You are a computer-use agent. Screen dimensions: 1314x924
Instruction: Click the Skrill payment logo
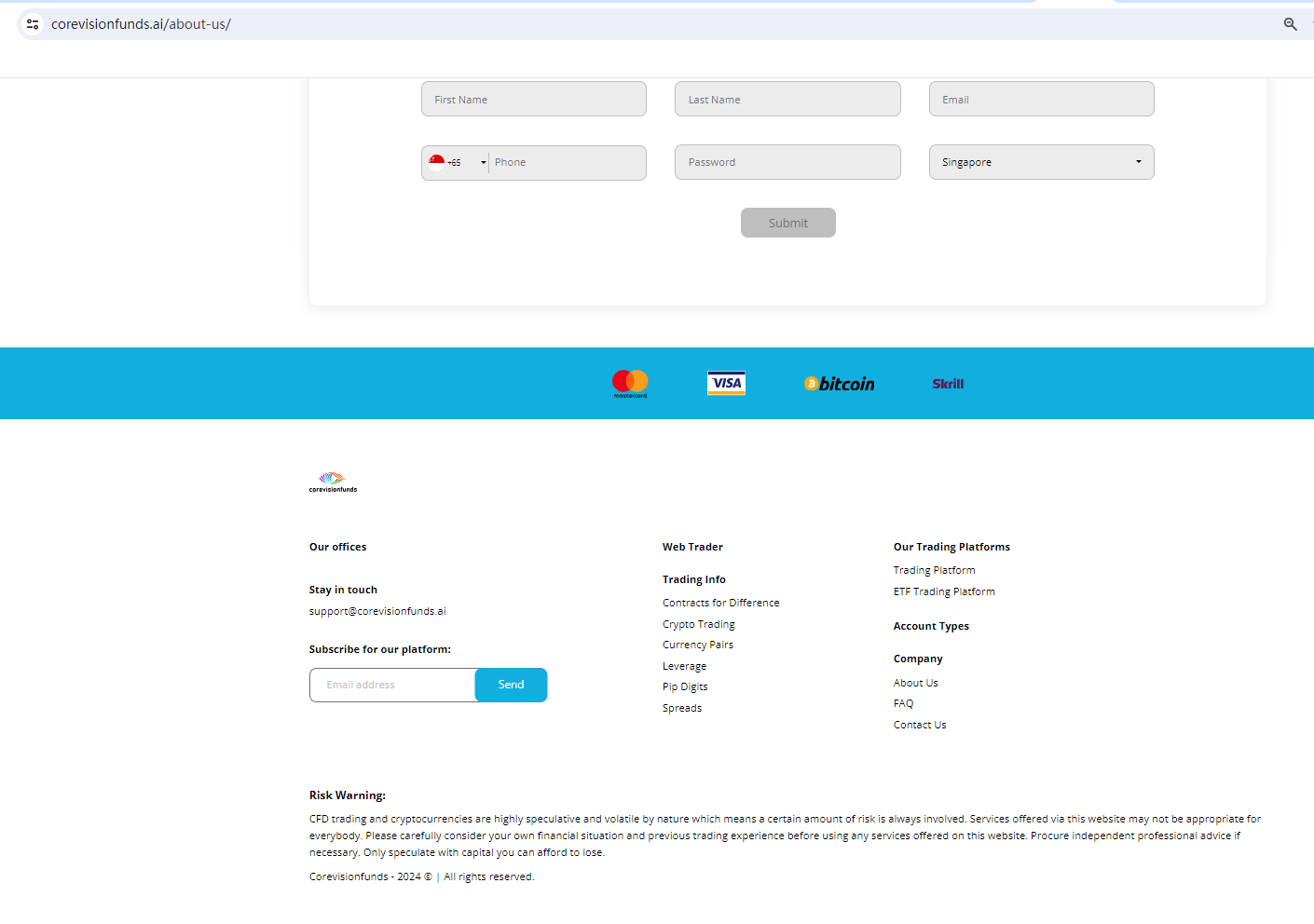(x=948, y=384)
